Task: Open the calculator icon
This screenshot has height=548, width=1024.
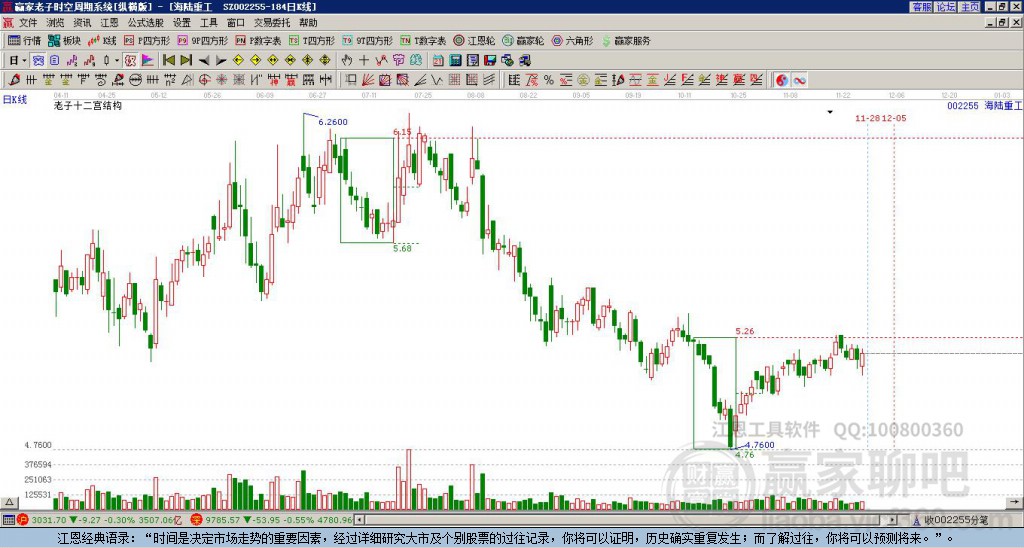Action: pos(455,60)
